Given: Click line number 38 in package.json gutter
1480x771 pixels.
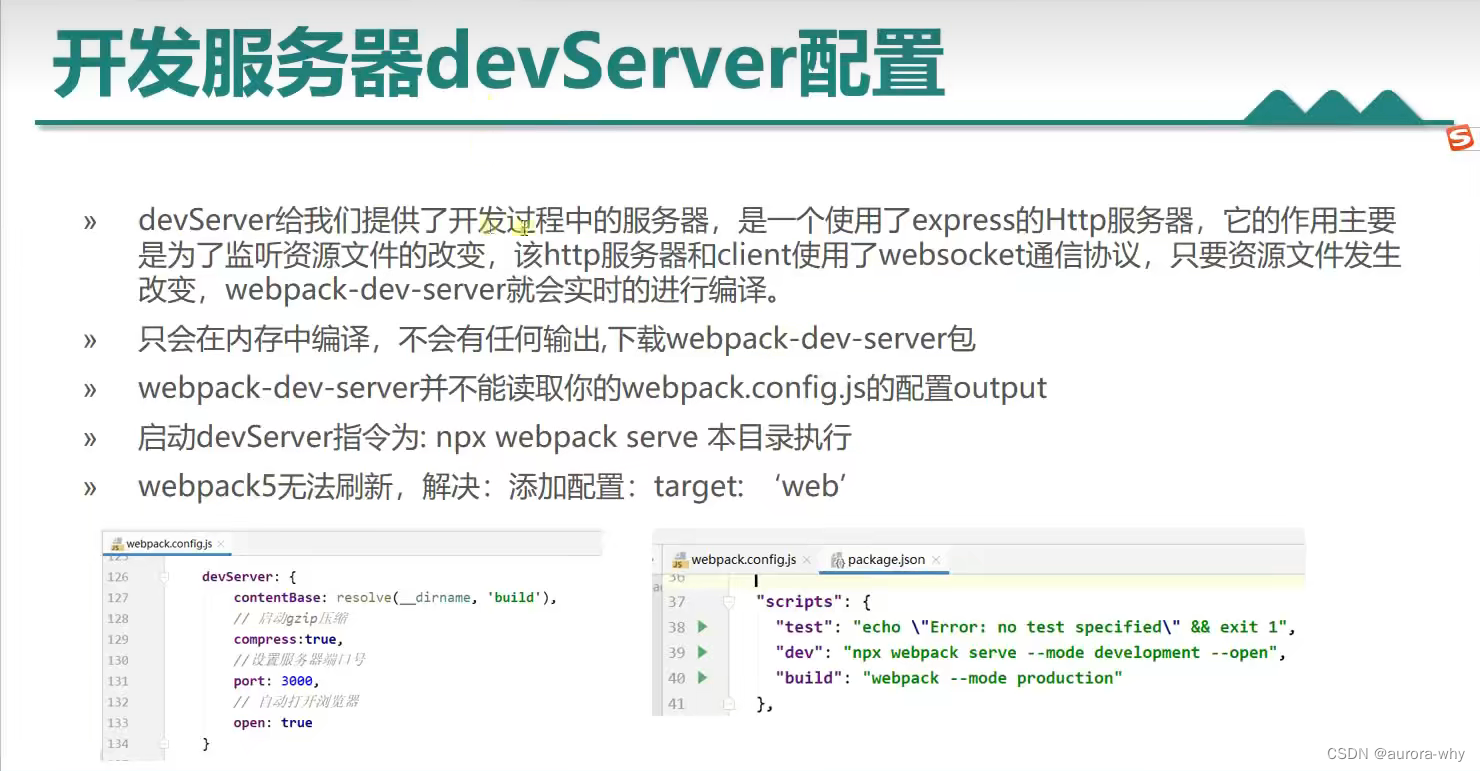Looking at the screenshot, I should [677, 627].
